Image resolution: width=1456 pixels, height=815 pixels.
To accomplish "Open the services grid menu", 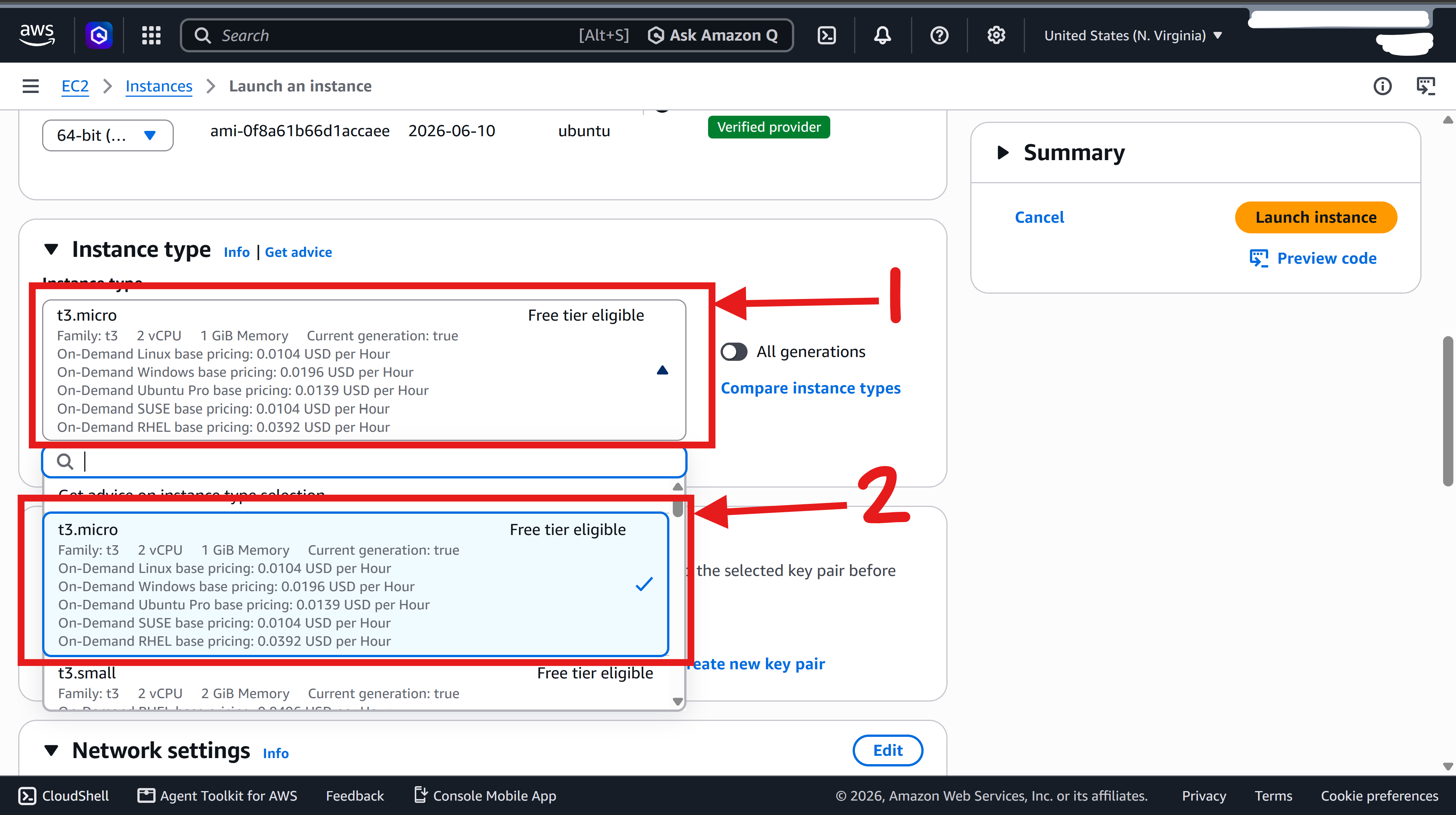I will tap(151, 35).
